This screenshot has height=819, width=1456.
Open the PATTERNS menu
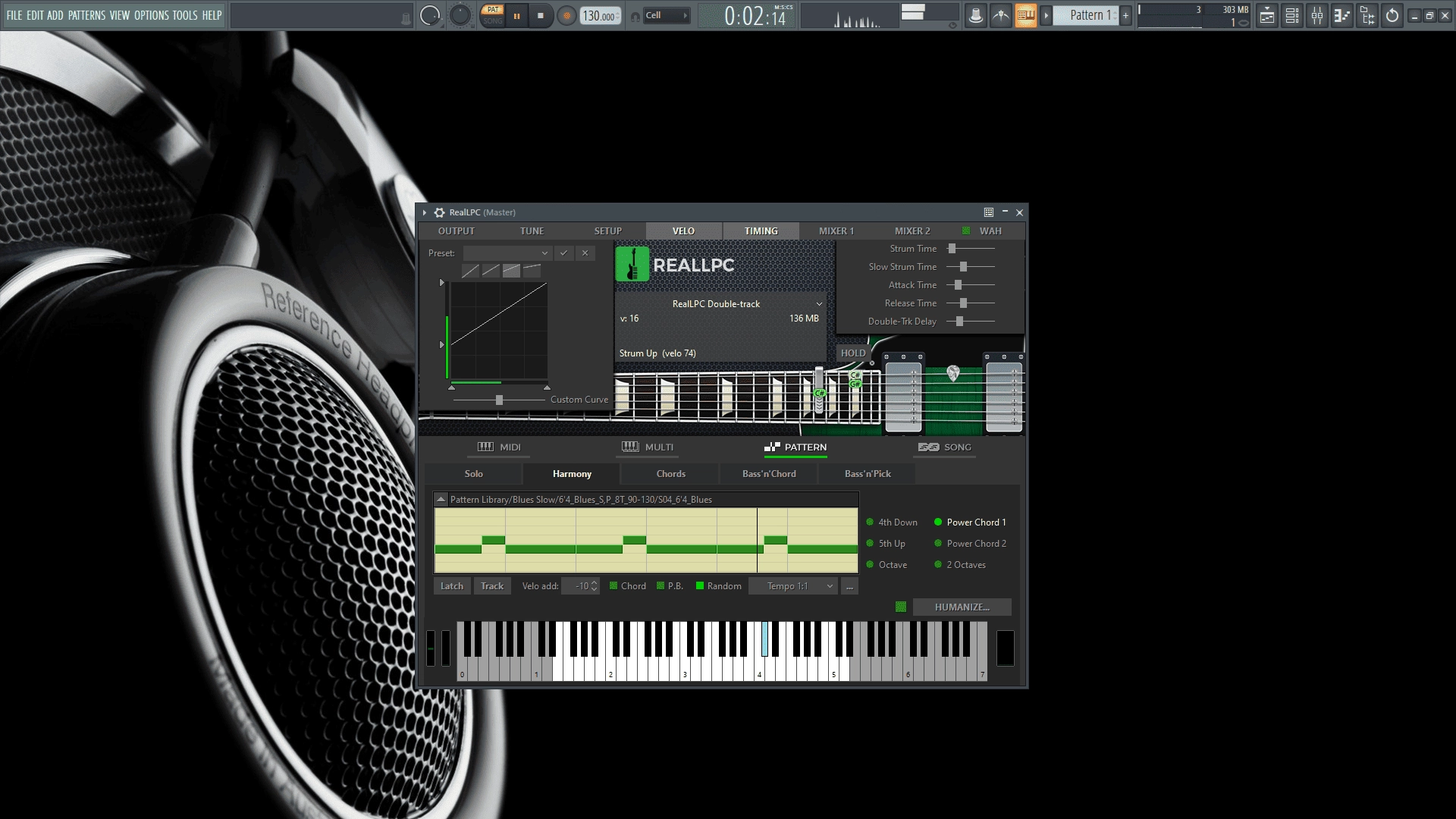coord(86,15)
